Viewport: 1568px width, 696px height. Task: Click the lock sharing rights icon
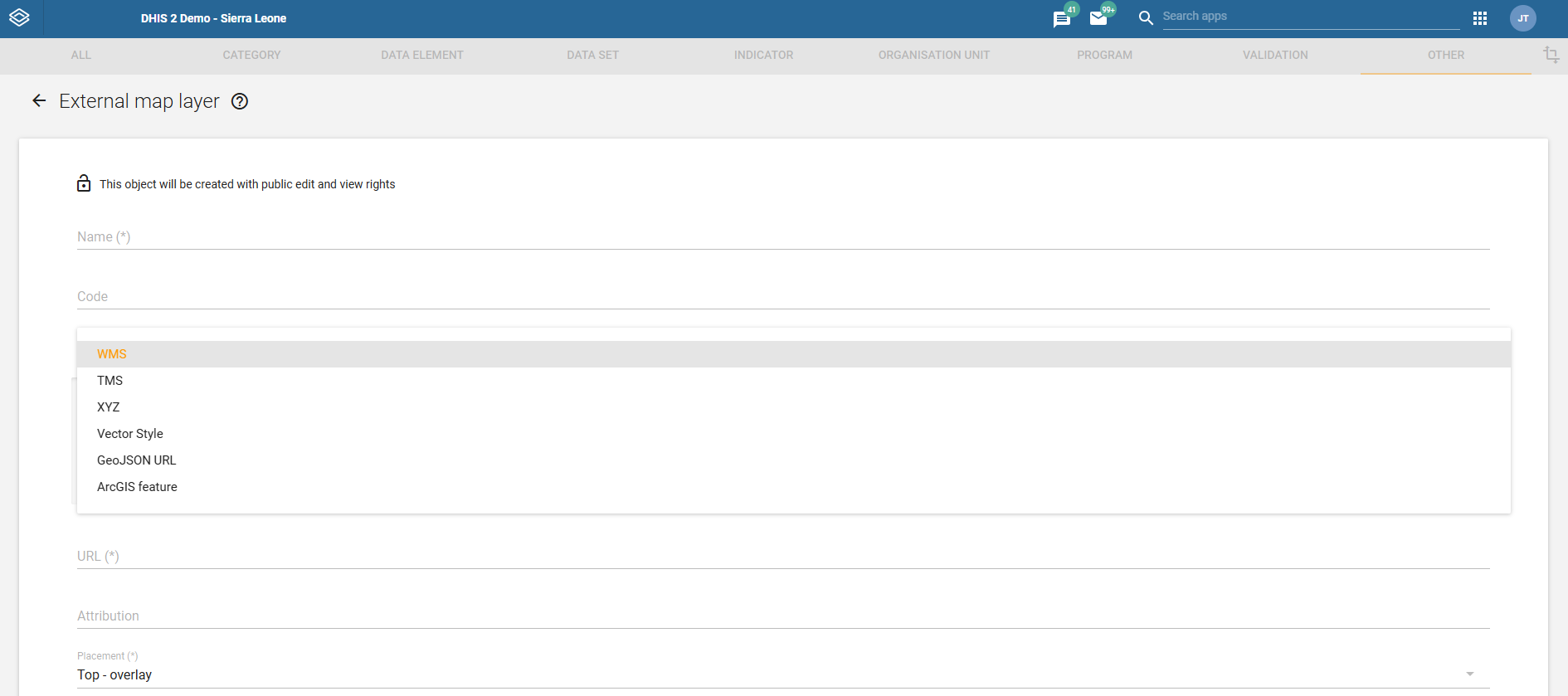point(84,183)
